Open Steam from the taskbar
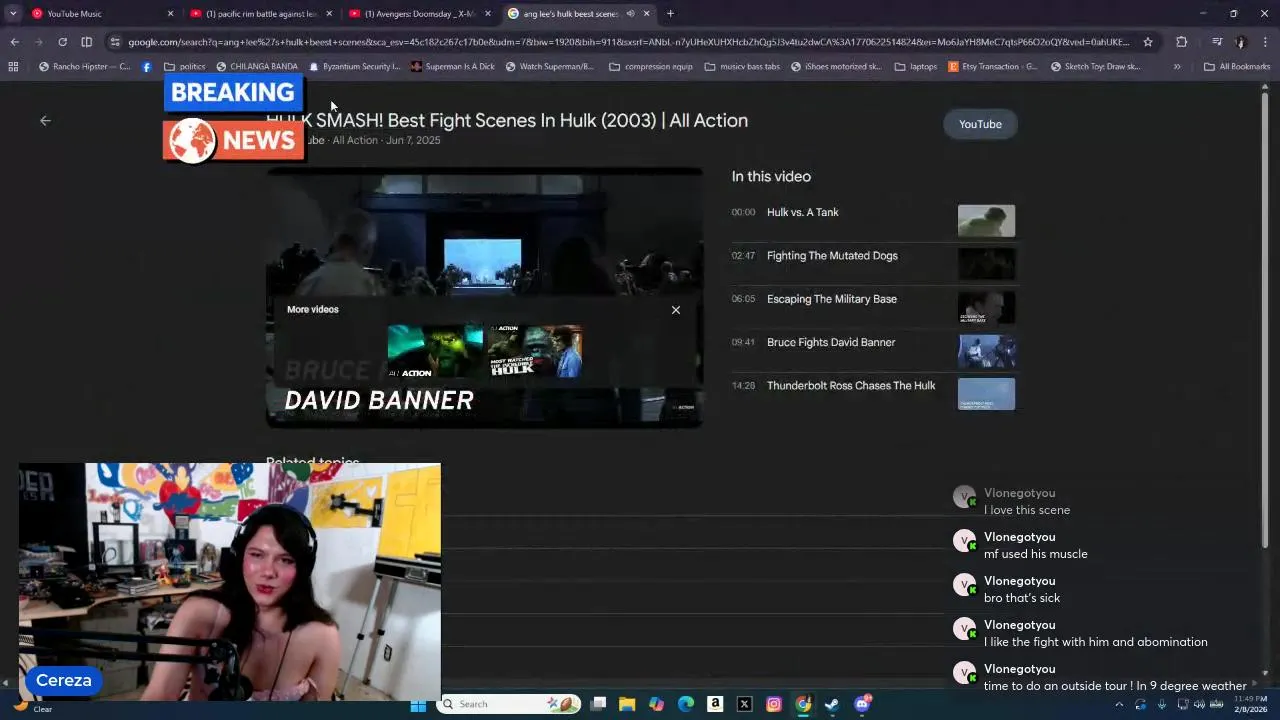1280x720 pixels. click(832, 704)
